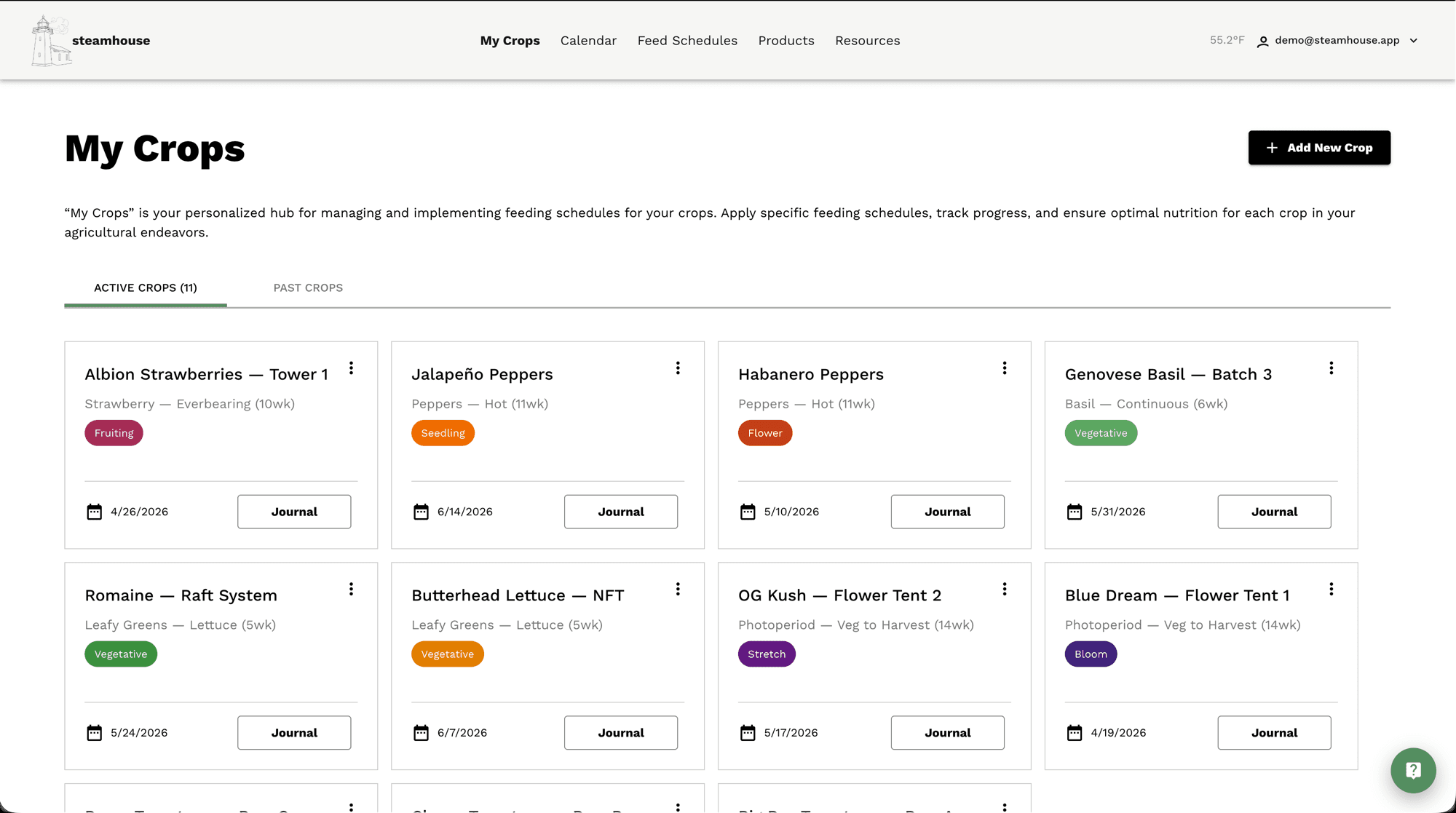The height and width of the screenshot is (813, 1456).
Task: Click OG Kush — Flower Tent 2 title
Action: coord(840,595)
